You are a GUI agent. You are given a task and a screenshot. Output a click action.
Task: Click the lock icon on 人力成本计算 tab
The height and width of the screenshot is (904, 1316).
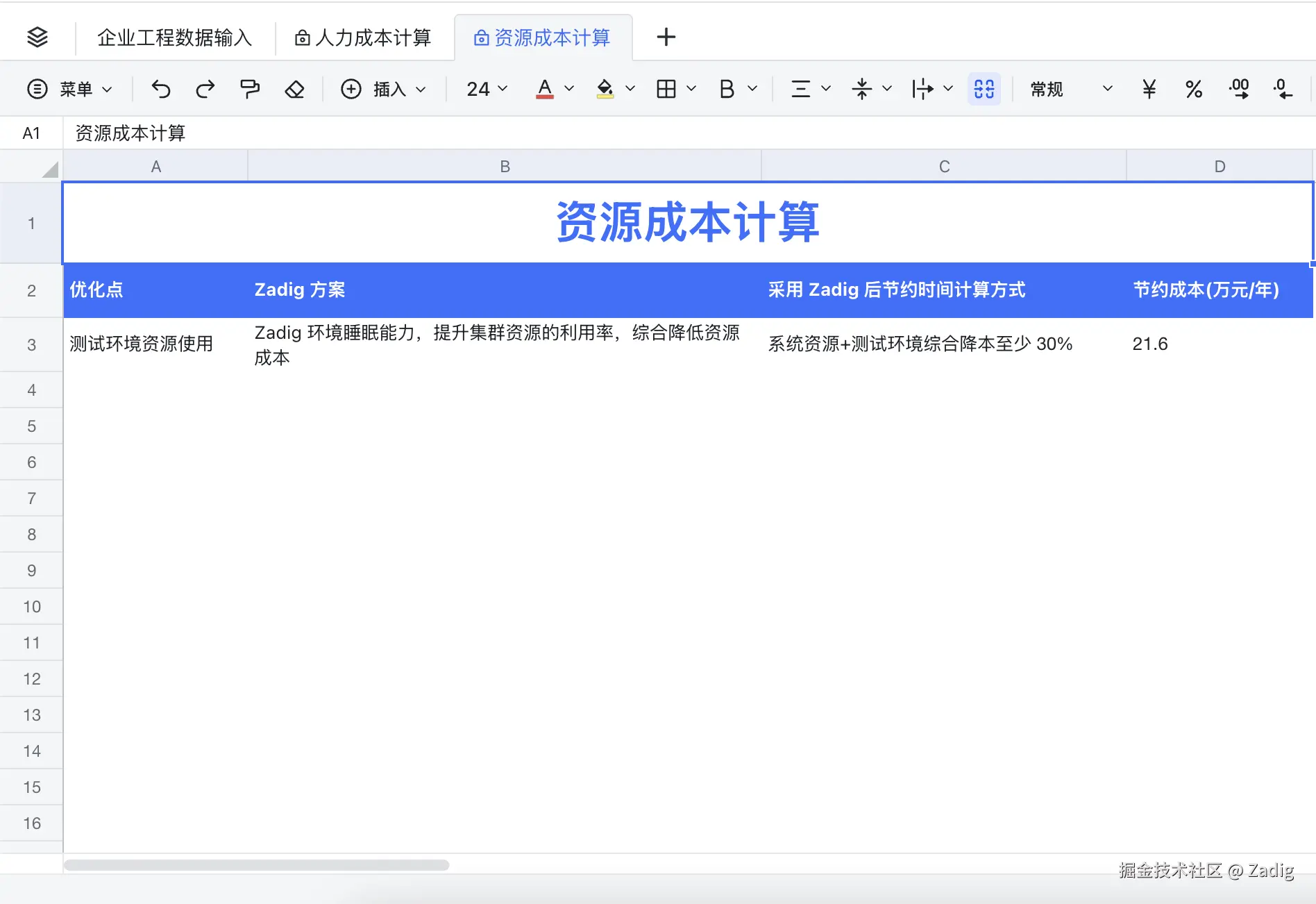(302, 37)
